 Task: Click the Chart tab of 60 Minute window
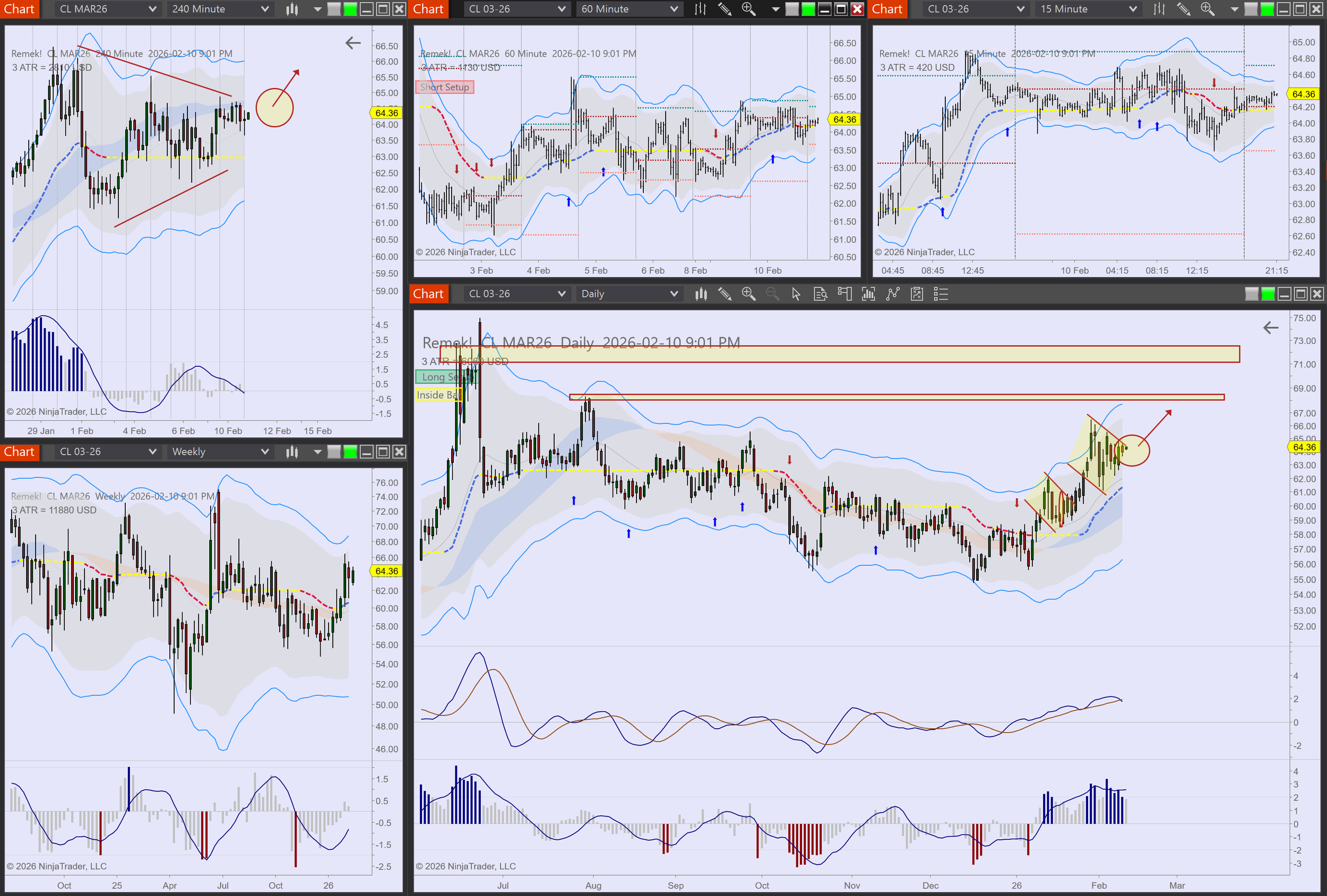428,9
